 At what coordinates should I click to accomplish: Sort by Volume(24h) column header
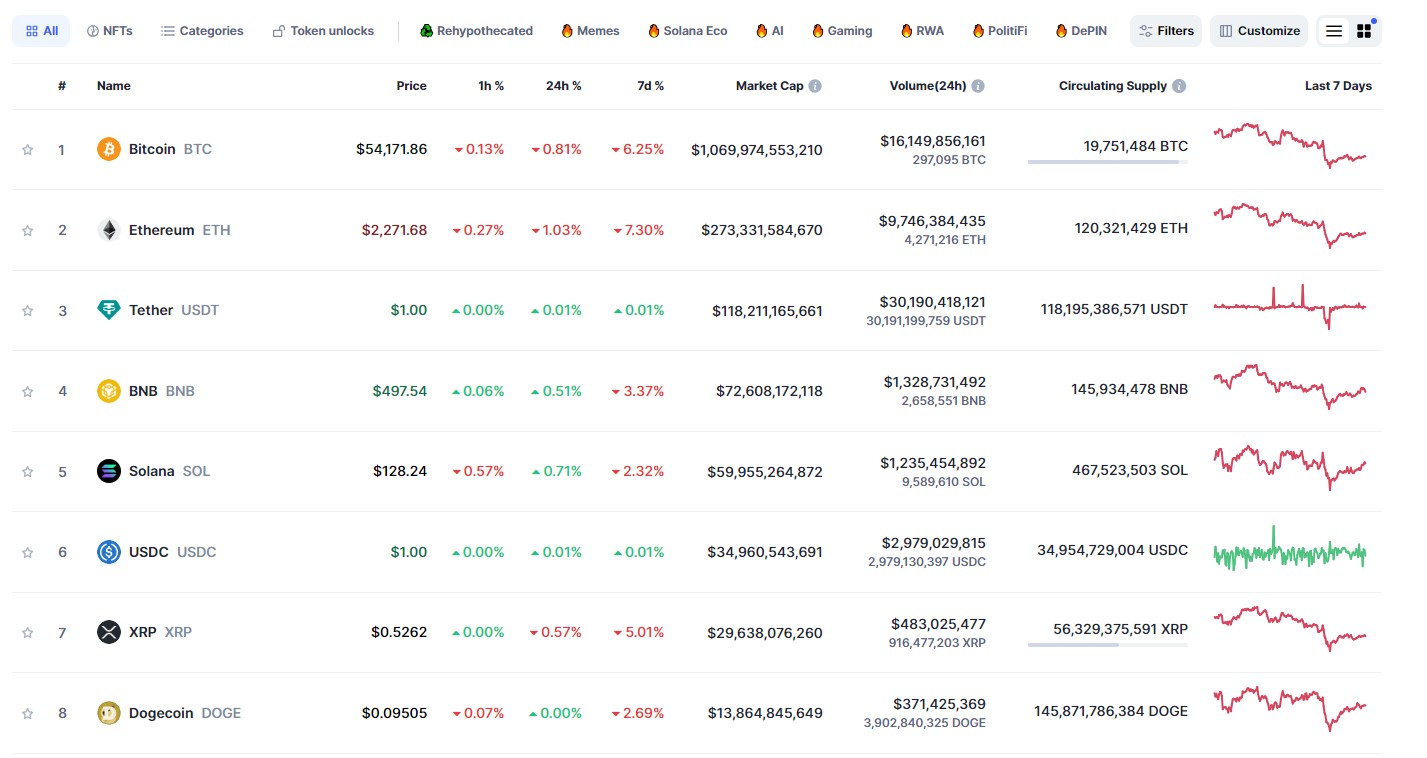(x=928, y=86)
